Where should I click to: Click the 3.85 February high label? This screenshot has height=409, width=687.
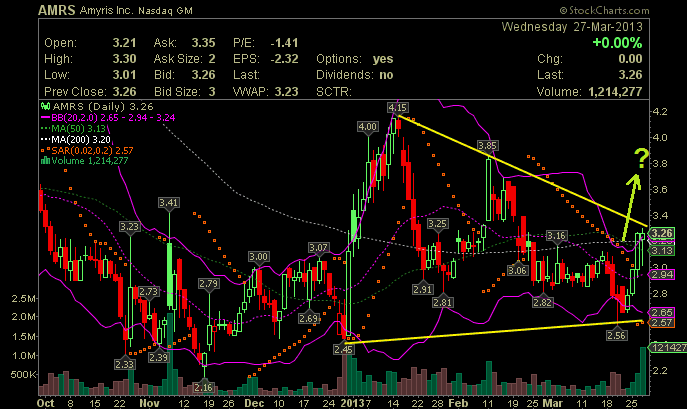tap(487, 146)
